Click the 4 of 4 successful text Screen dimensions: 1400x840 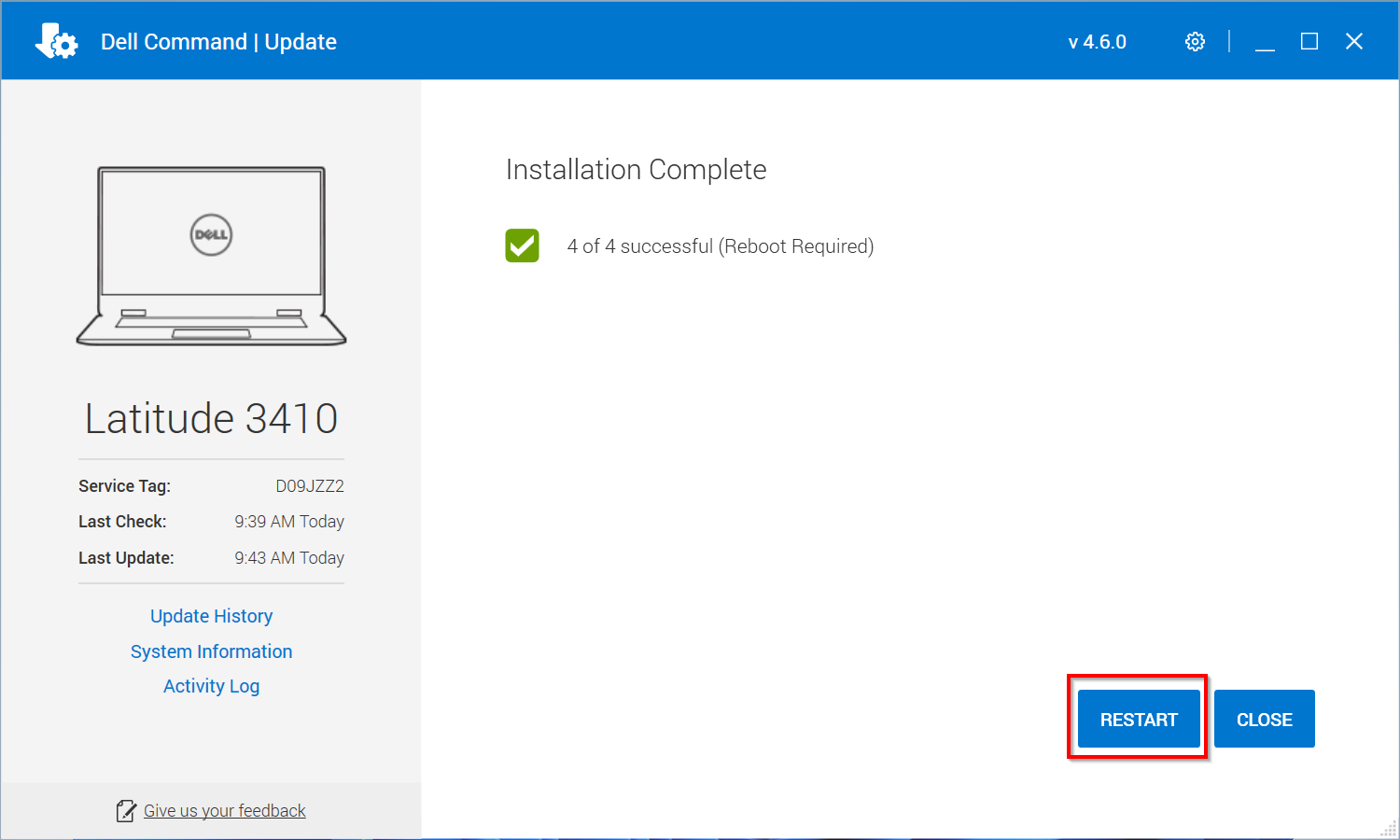click(721, 246)
